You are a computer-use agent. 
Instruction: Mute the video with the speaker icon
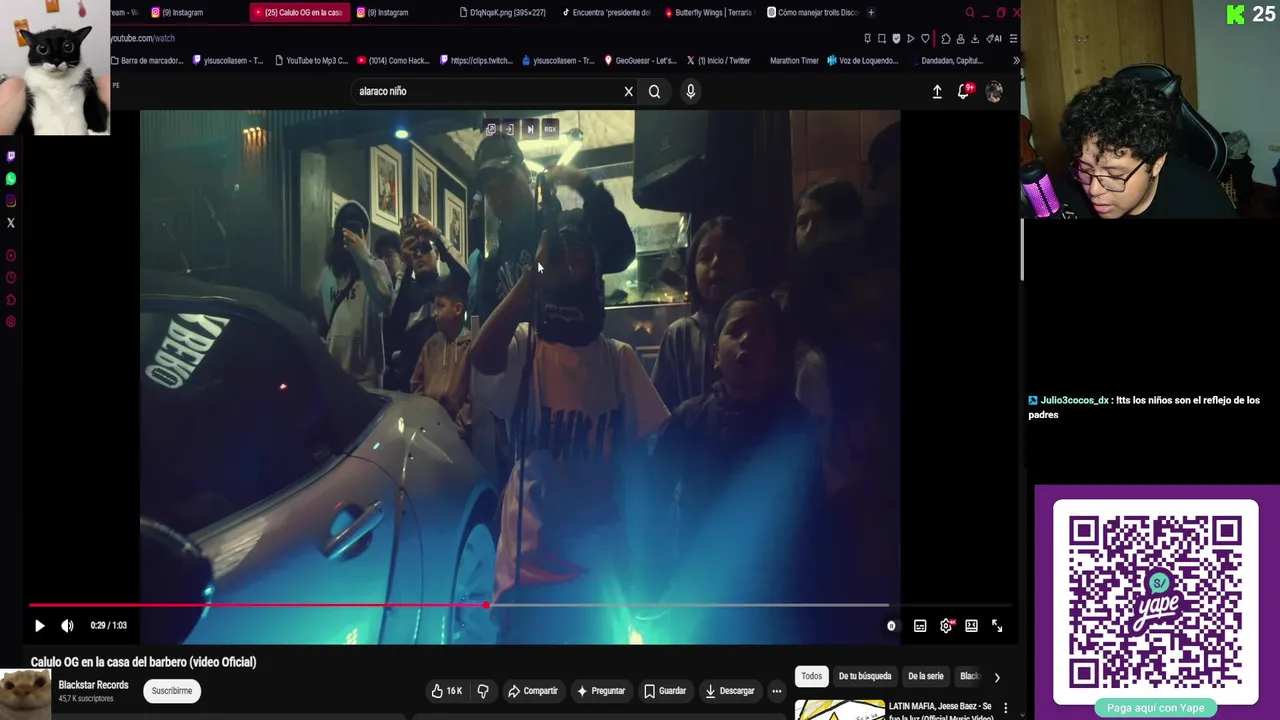point(67,626)
